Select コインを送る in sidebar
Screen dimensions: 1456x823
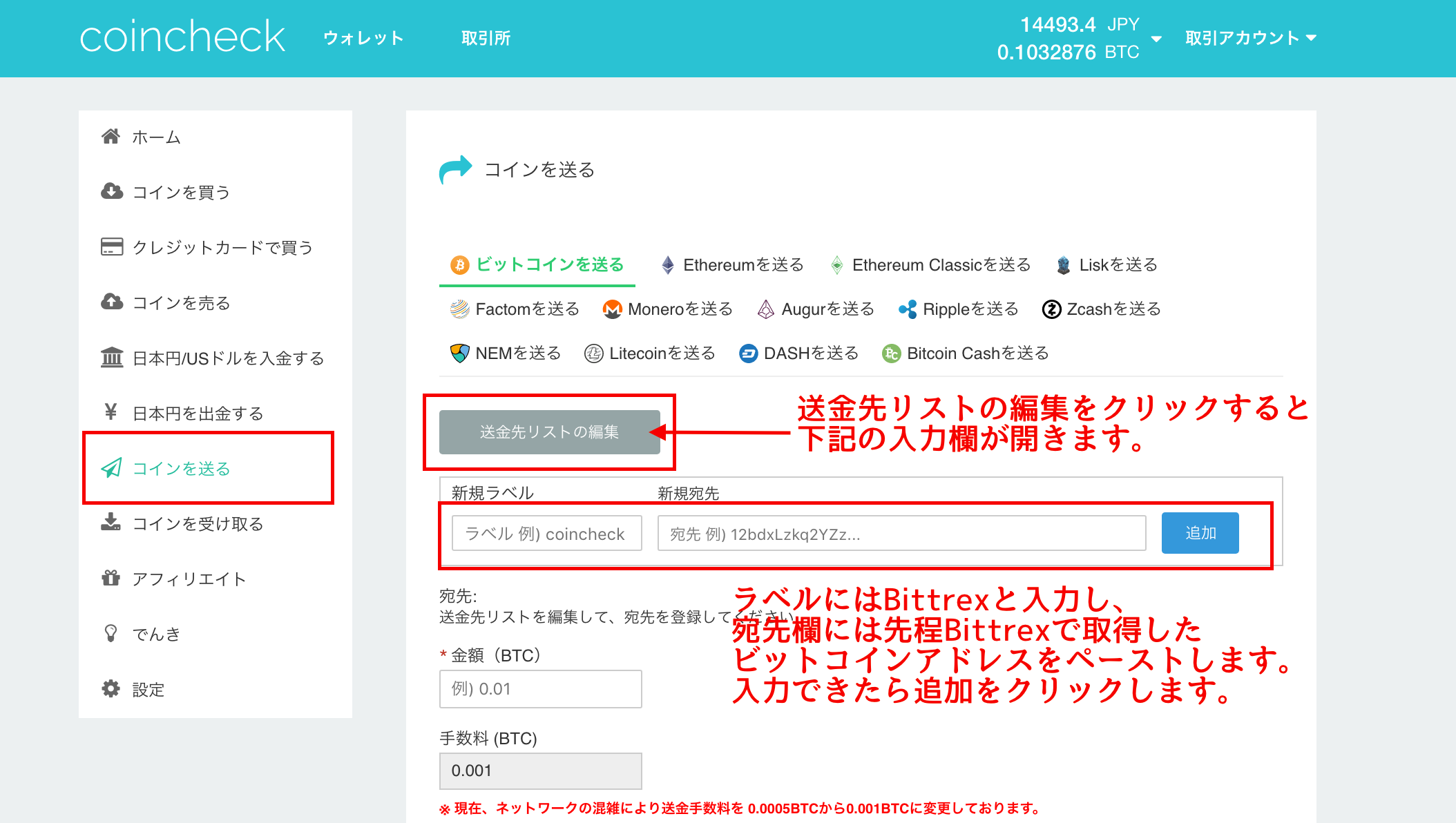pos(181,468)
